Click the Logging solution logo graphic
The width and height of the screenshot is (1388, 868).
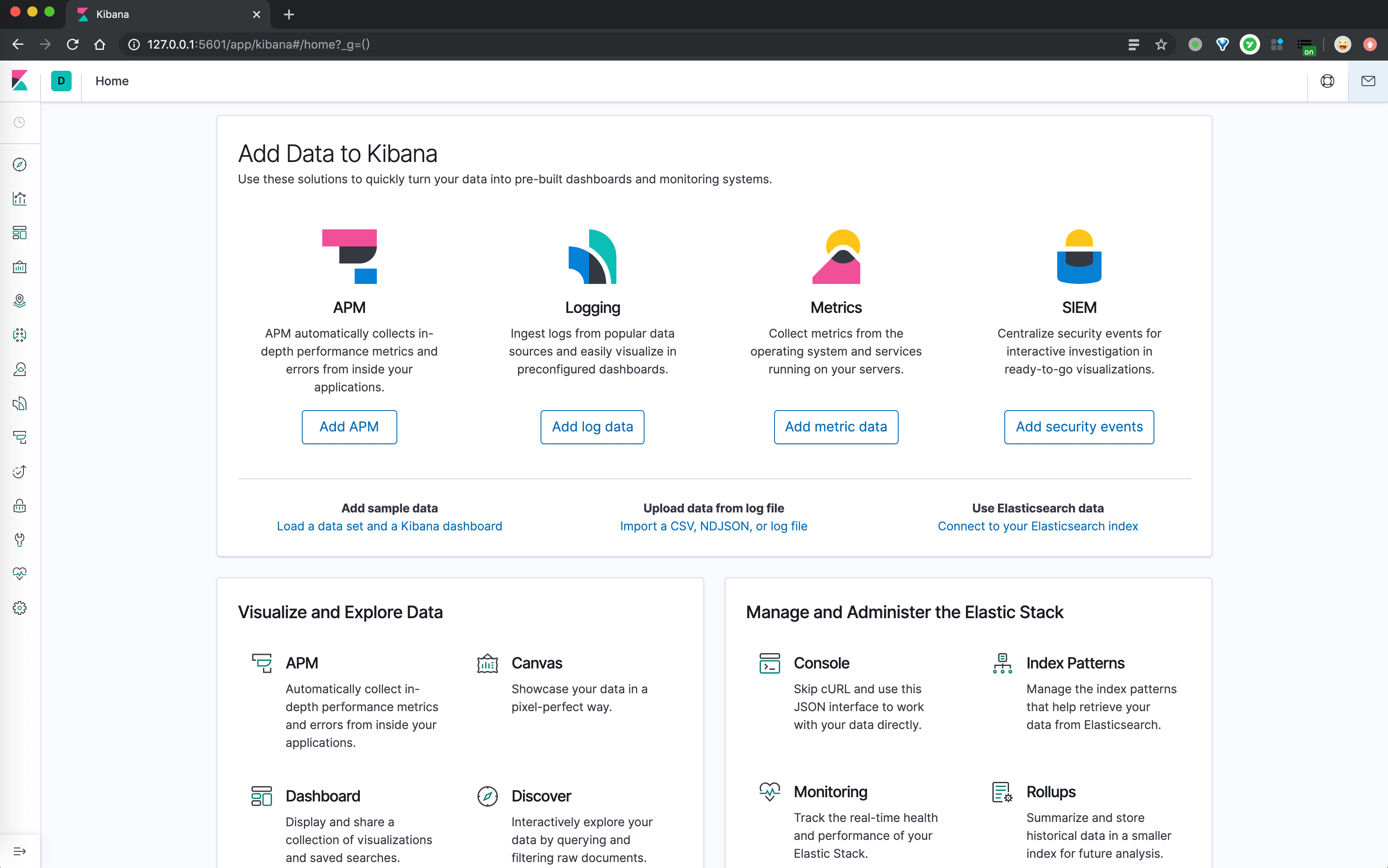593,257
